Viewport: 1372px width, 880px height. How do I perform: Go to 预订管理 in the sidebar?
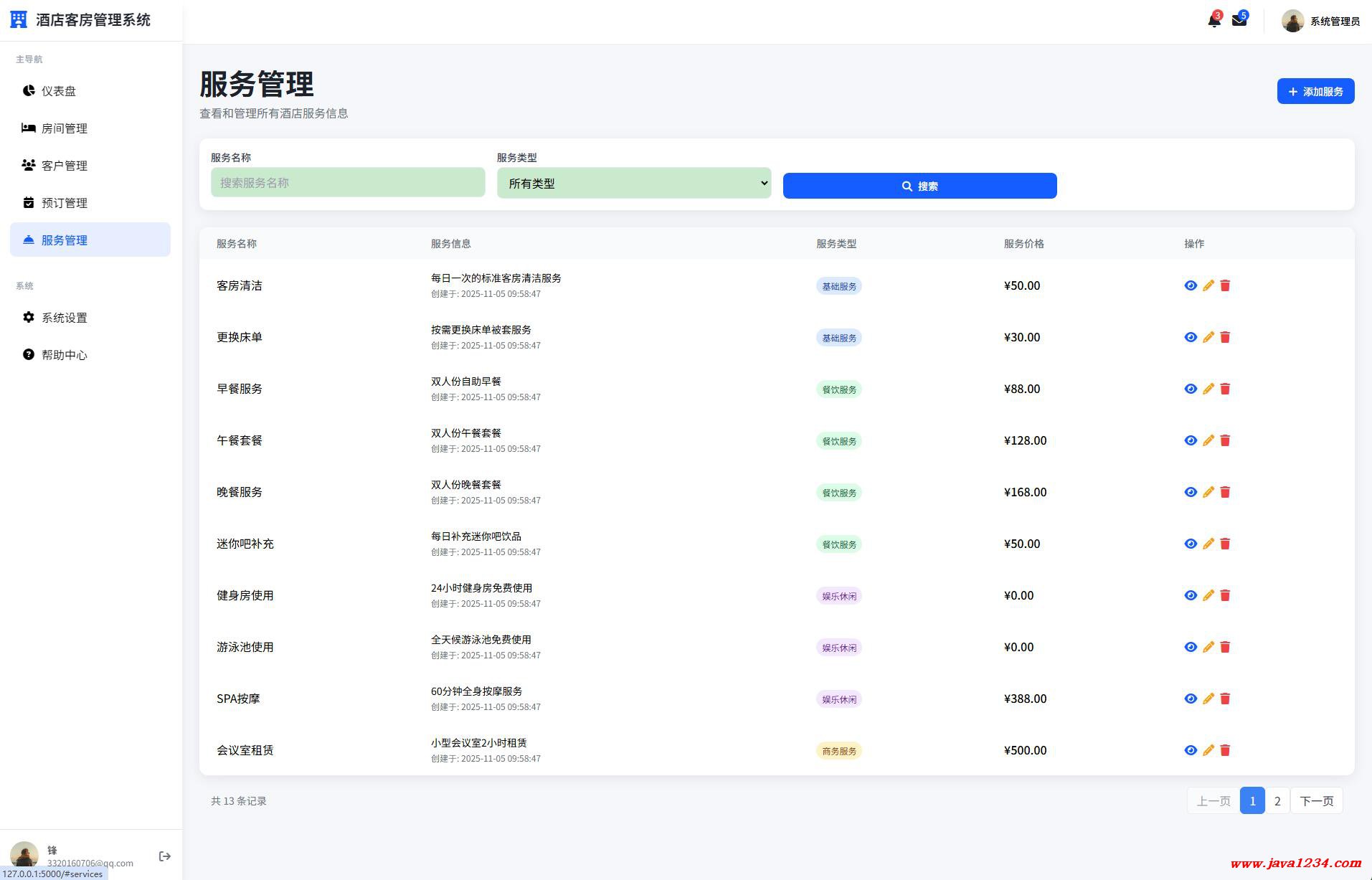point(64,203)
